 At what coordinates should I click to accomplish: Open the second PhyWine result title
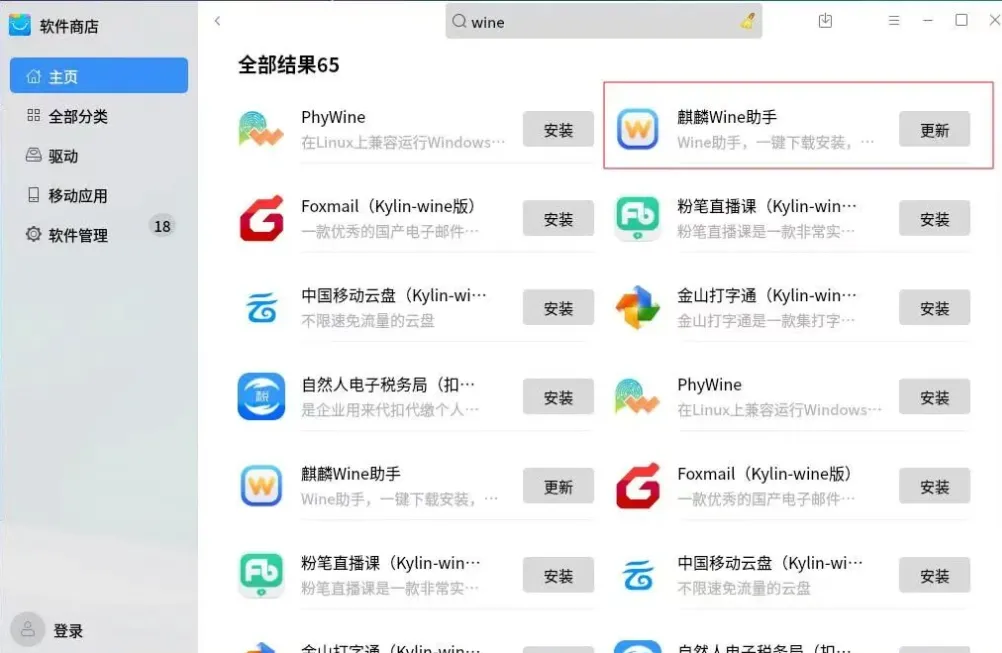(x=709, y=385)
